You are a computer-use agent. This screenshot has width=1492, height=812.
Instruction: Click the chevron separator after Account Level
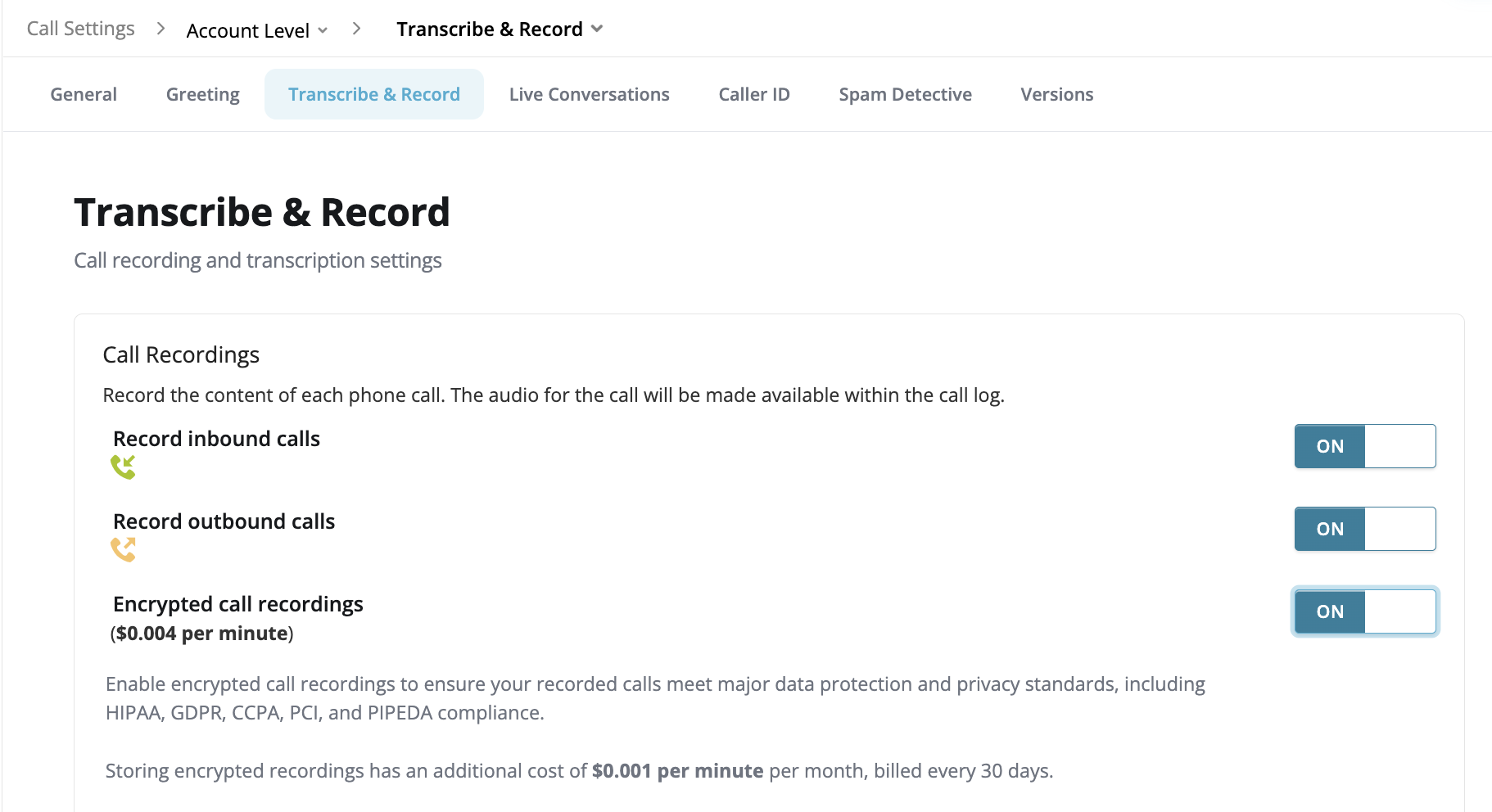click(x=356, y=29)
